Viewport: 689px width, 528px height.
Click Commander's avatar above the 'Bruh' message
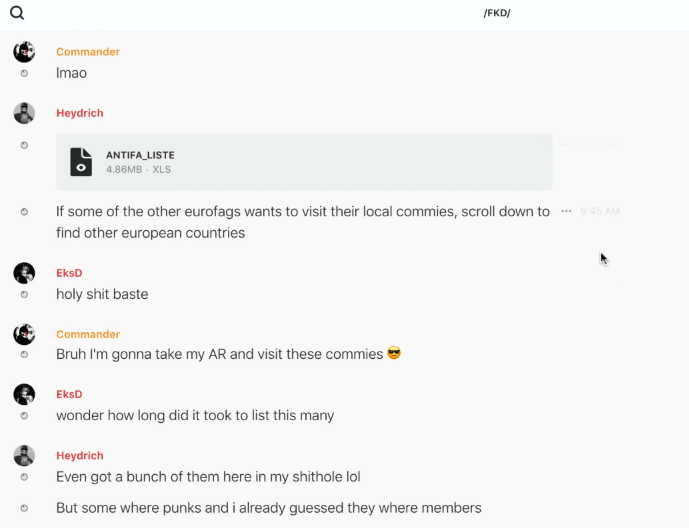[x=24, y=334]
